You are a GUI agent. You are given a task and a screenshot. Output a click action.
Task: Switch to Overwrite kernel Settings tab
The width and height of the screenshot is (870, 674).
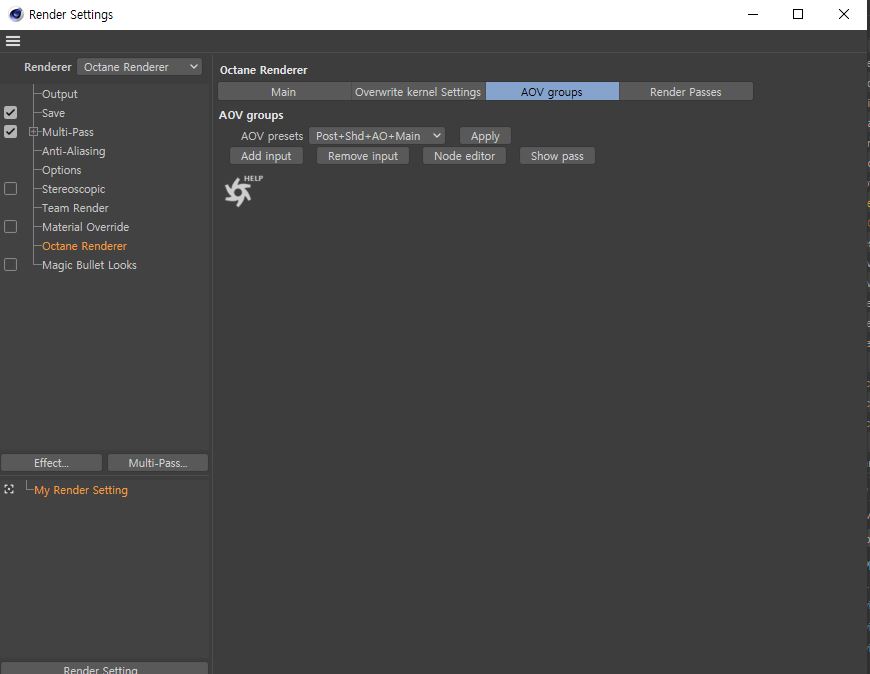pos(418,92)
